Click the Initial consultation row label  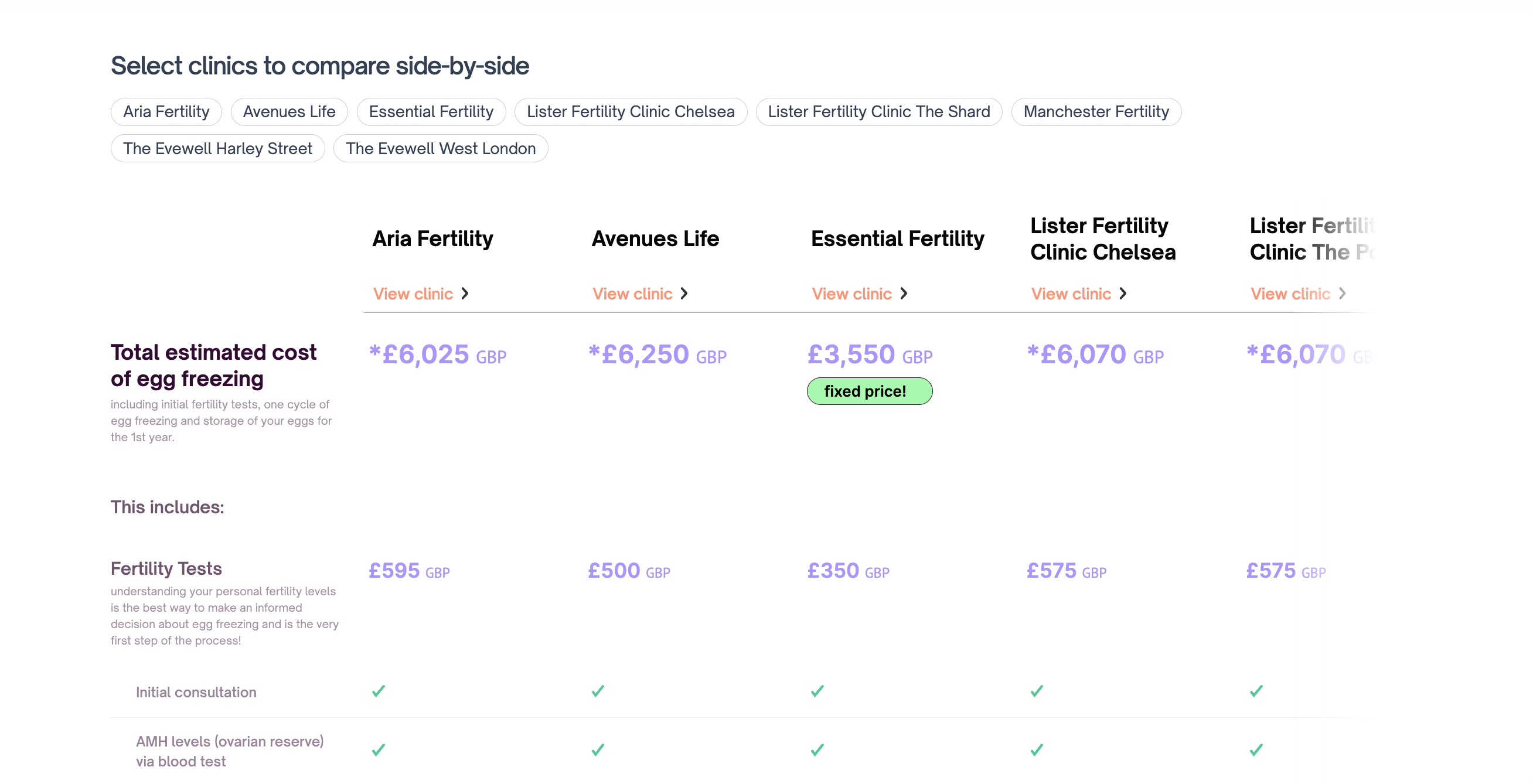pyautogui.click(x=196, y=693)
